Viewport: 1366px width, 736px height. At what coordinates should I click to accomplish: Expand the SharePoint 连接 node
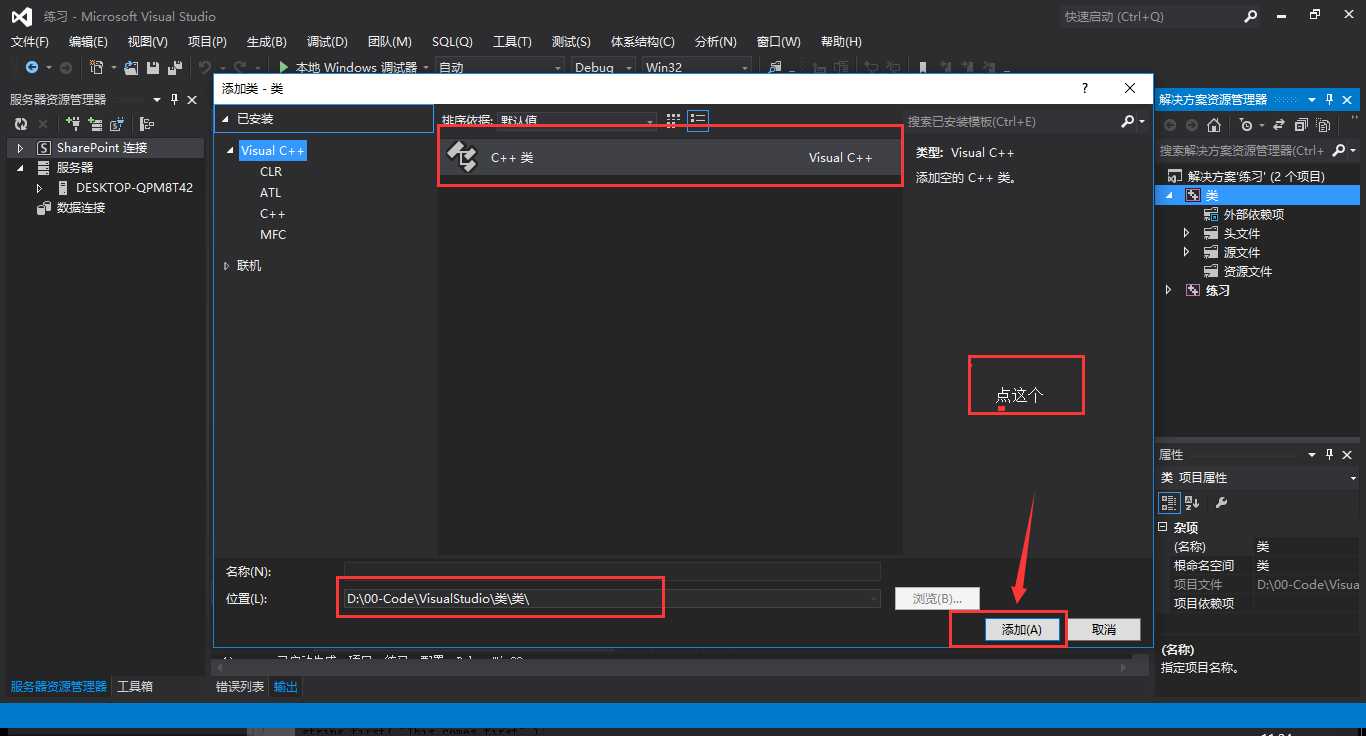click(20, 148)
